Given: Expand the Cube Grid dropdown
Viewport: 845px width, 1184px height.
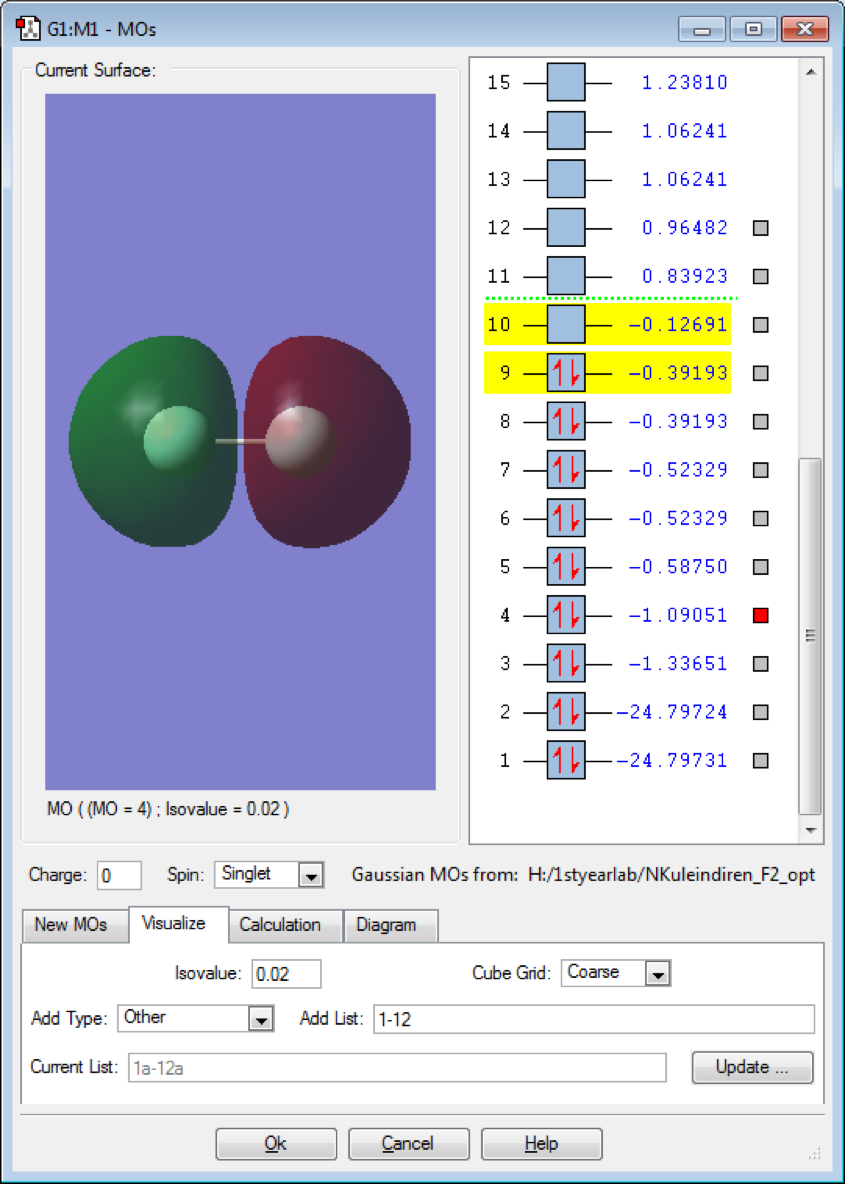Looking at the screenshot, I should point(657,973).
